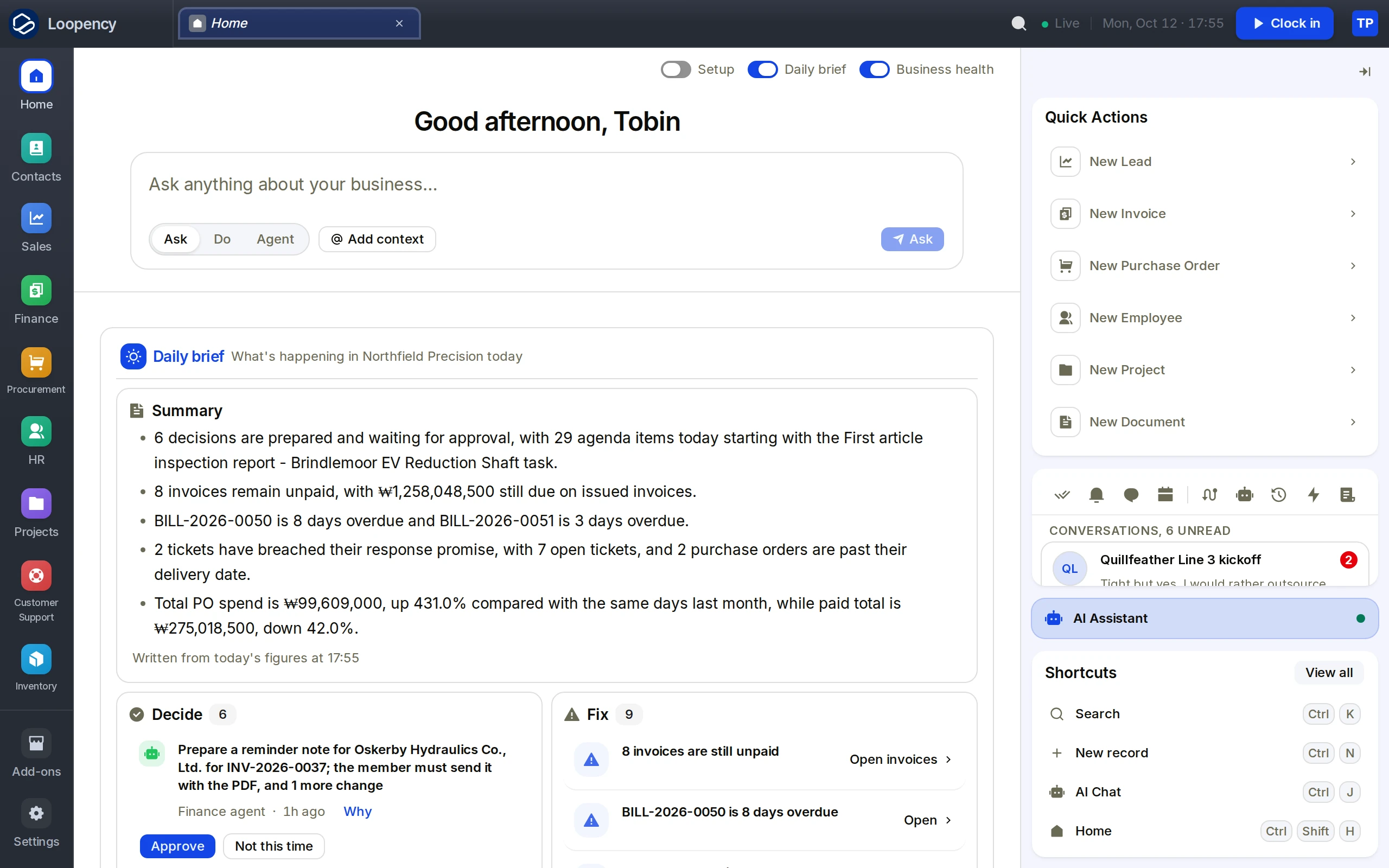Screen dimensions: 1389x868
Task: Select the Ask mode tab
Action: 175,239
